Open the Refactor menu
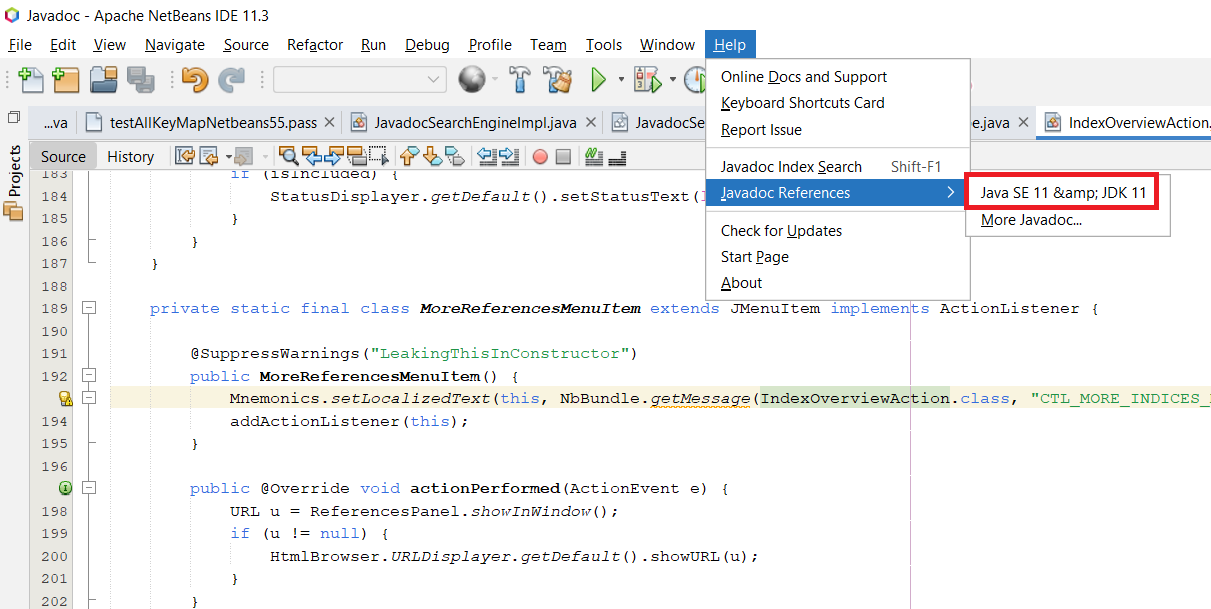This screenshot has height=609, width=1211. (315, 44)
